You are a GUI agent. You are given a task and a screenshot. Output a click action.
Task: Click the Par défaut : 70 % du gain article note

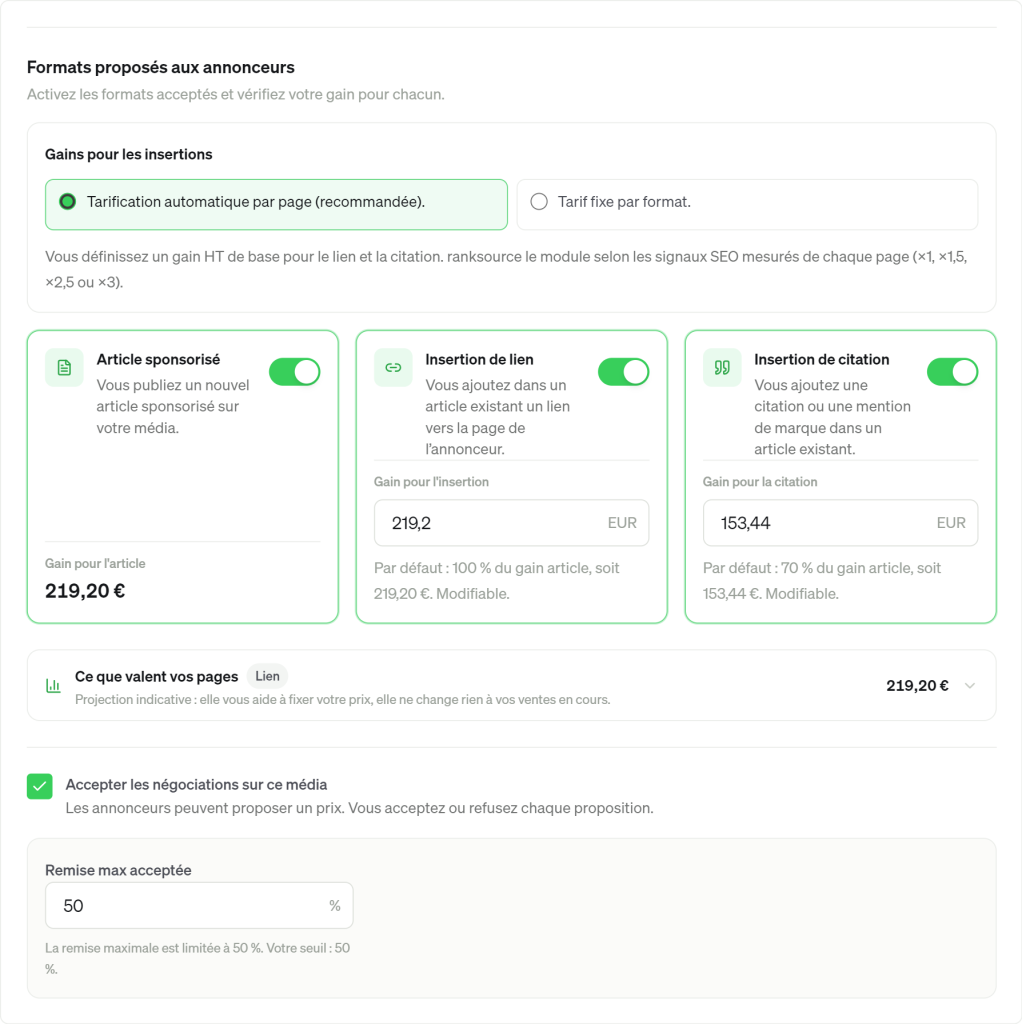tap(822, 581)
